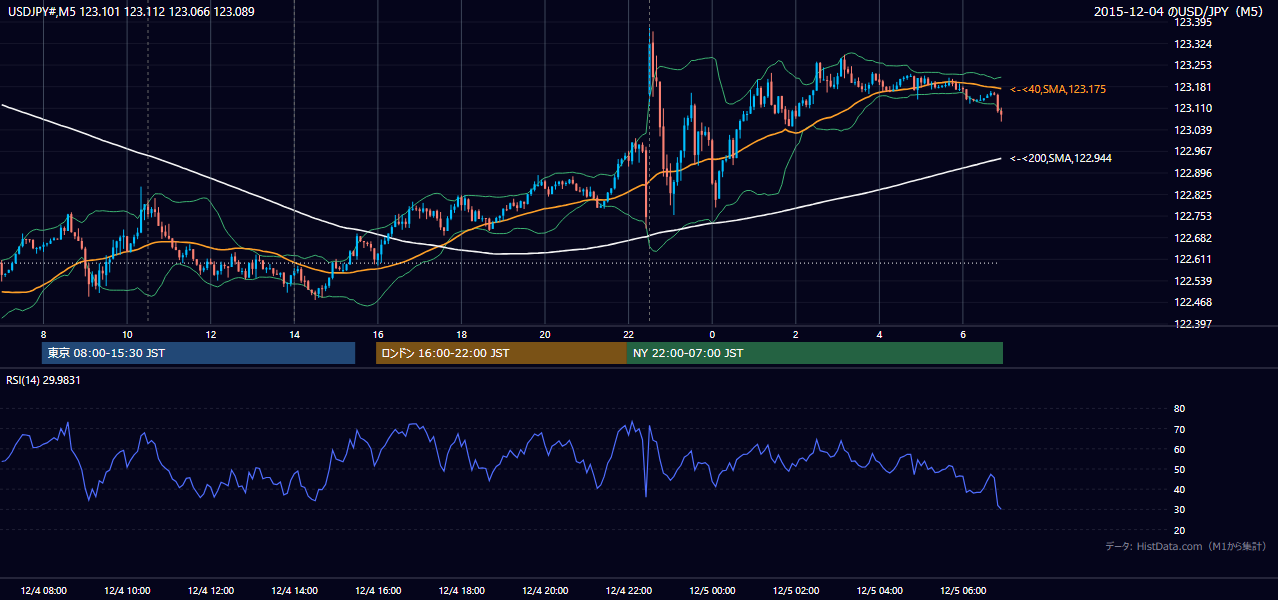Click hour label 10 under price chart

click(127, 334)
